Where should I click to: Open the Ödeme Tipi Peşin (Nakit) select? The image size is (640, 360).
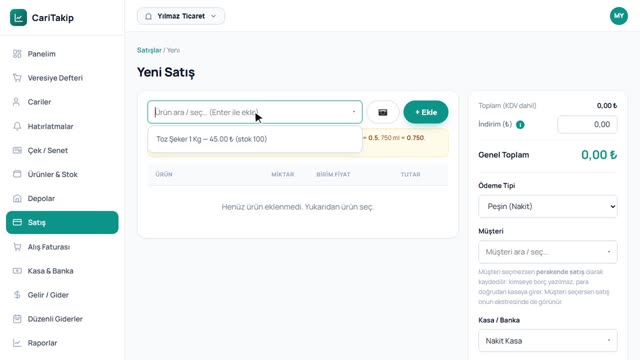coord(548,207)
